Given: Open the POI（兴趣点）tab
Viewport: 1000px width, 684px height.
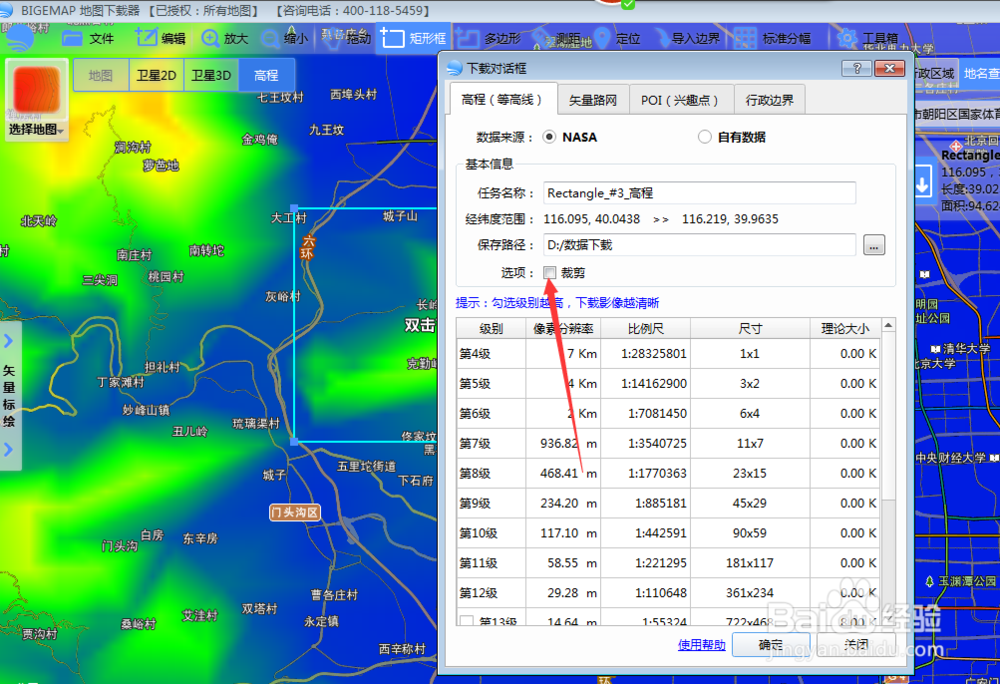Looking at the screenshot, I should (x=680, y=100).
